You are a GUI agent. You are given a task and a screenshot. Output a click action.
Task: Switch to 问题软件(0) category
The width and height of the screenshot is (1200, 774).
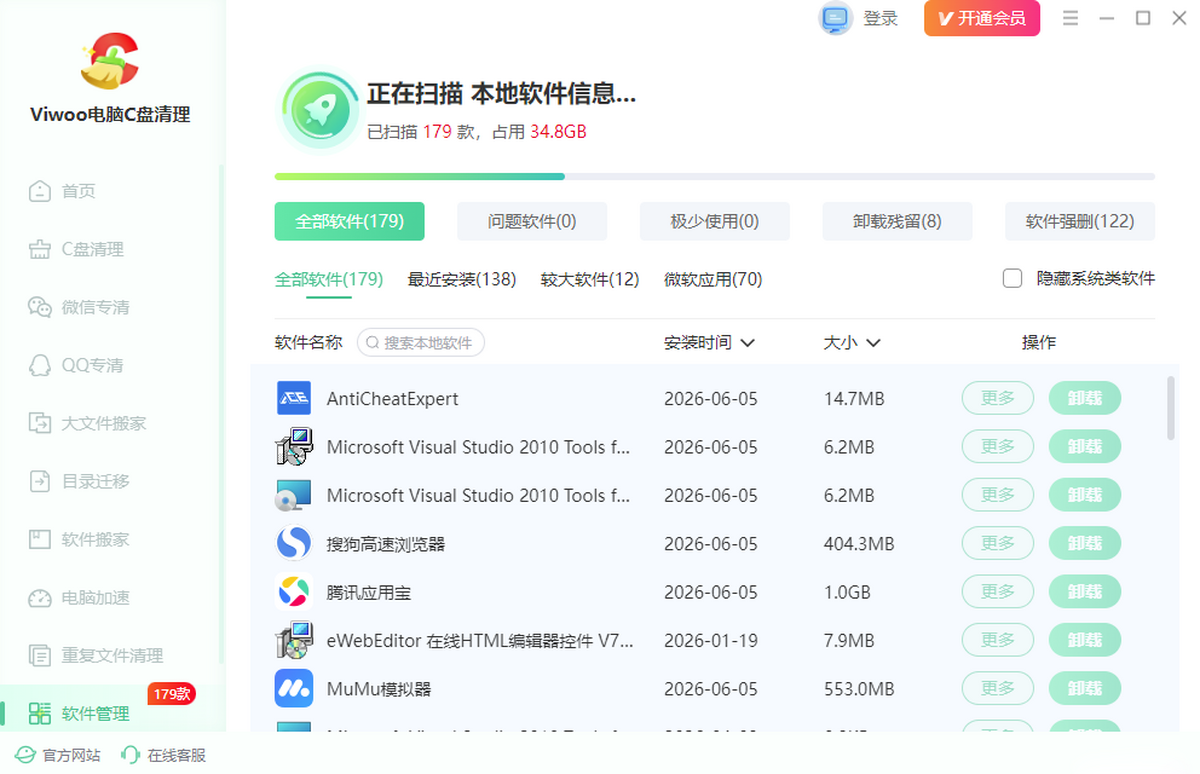pyautogui.click(x=532, y=221)
